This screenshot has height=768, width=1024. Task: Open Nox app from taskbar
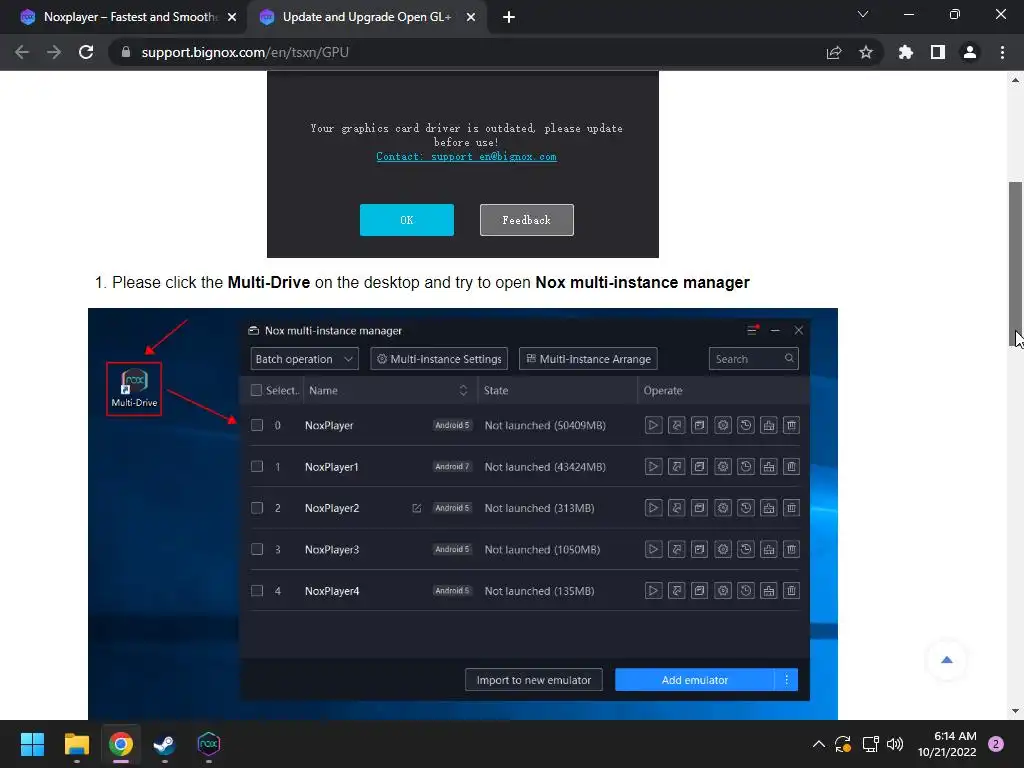coord(208,744)
